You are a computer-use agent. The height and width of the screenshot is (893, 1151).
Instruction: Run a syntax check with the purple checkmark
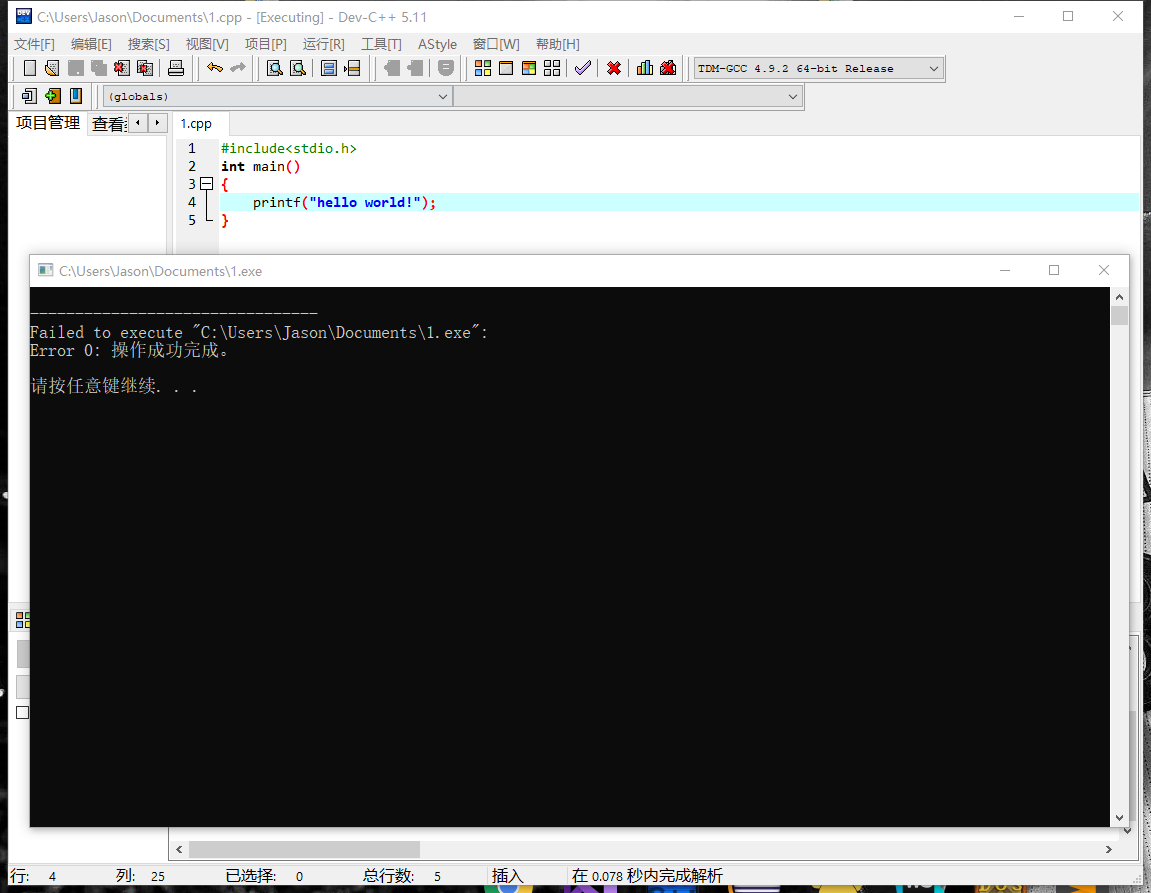pos(583,67)
